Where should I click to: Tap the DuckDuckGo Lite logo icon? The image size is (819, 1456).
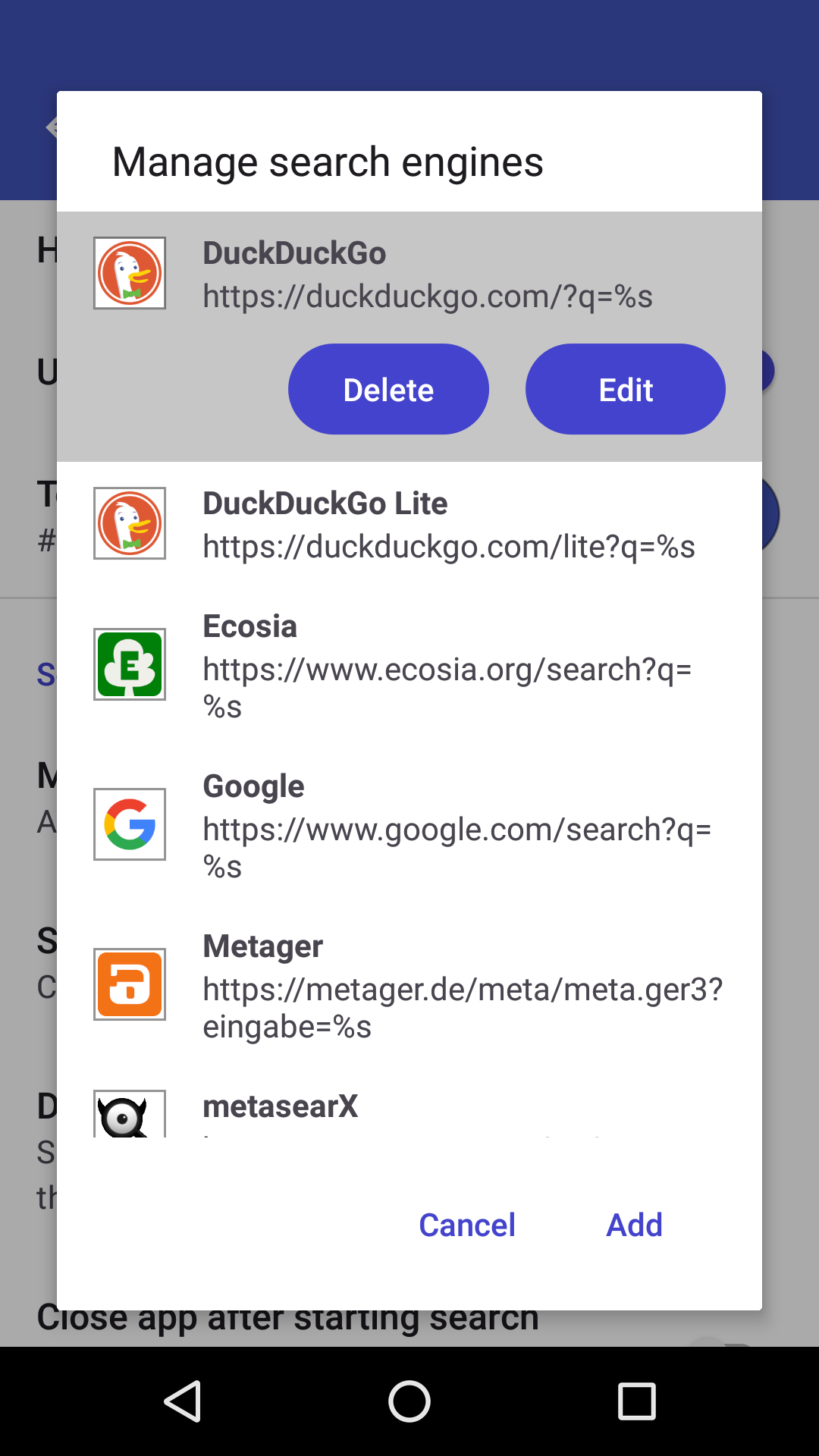tap(130, 523)
